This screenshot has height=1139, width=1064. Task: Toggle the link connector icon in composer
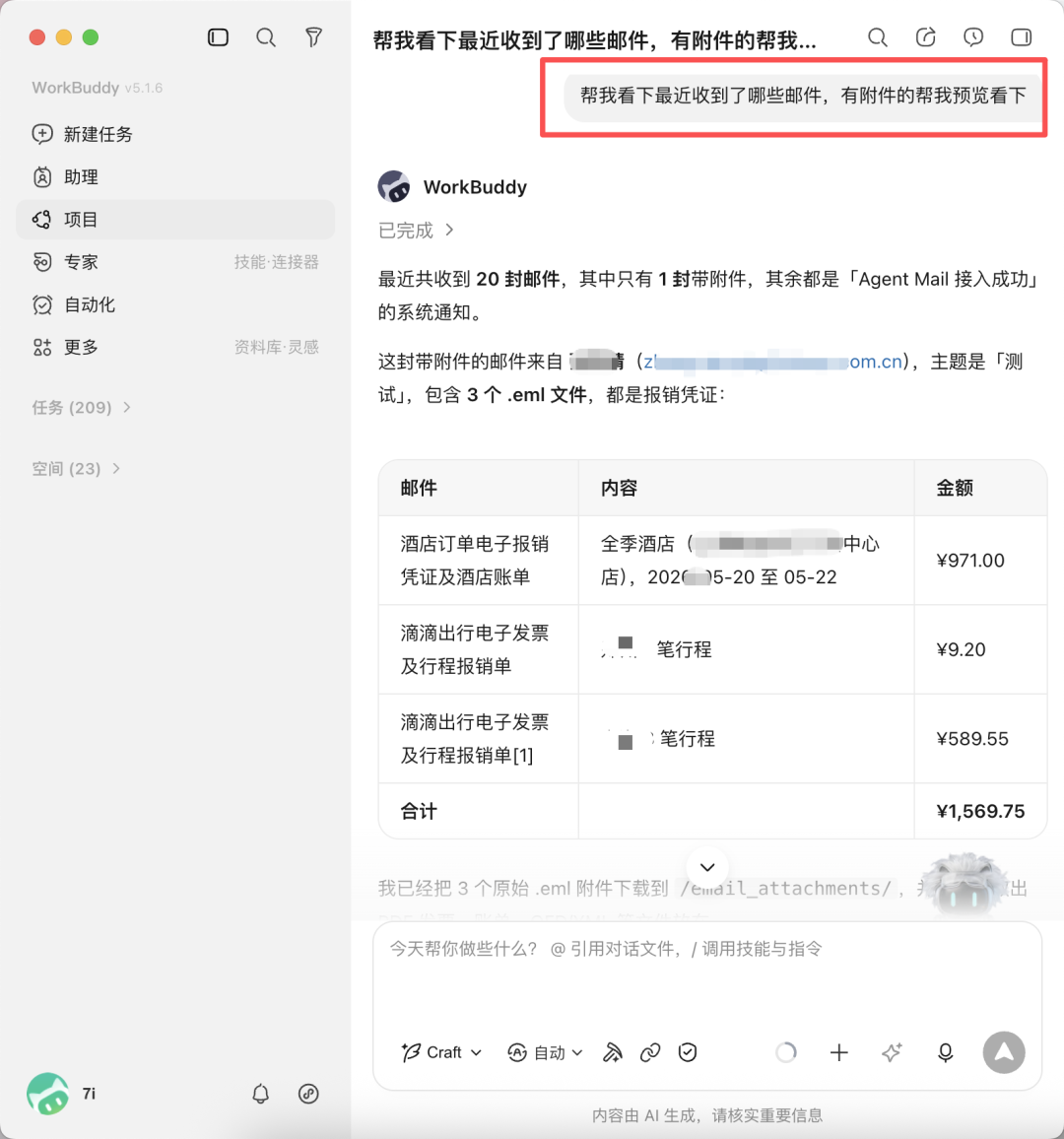pos(650,1052)
